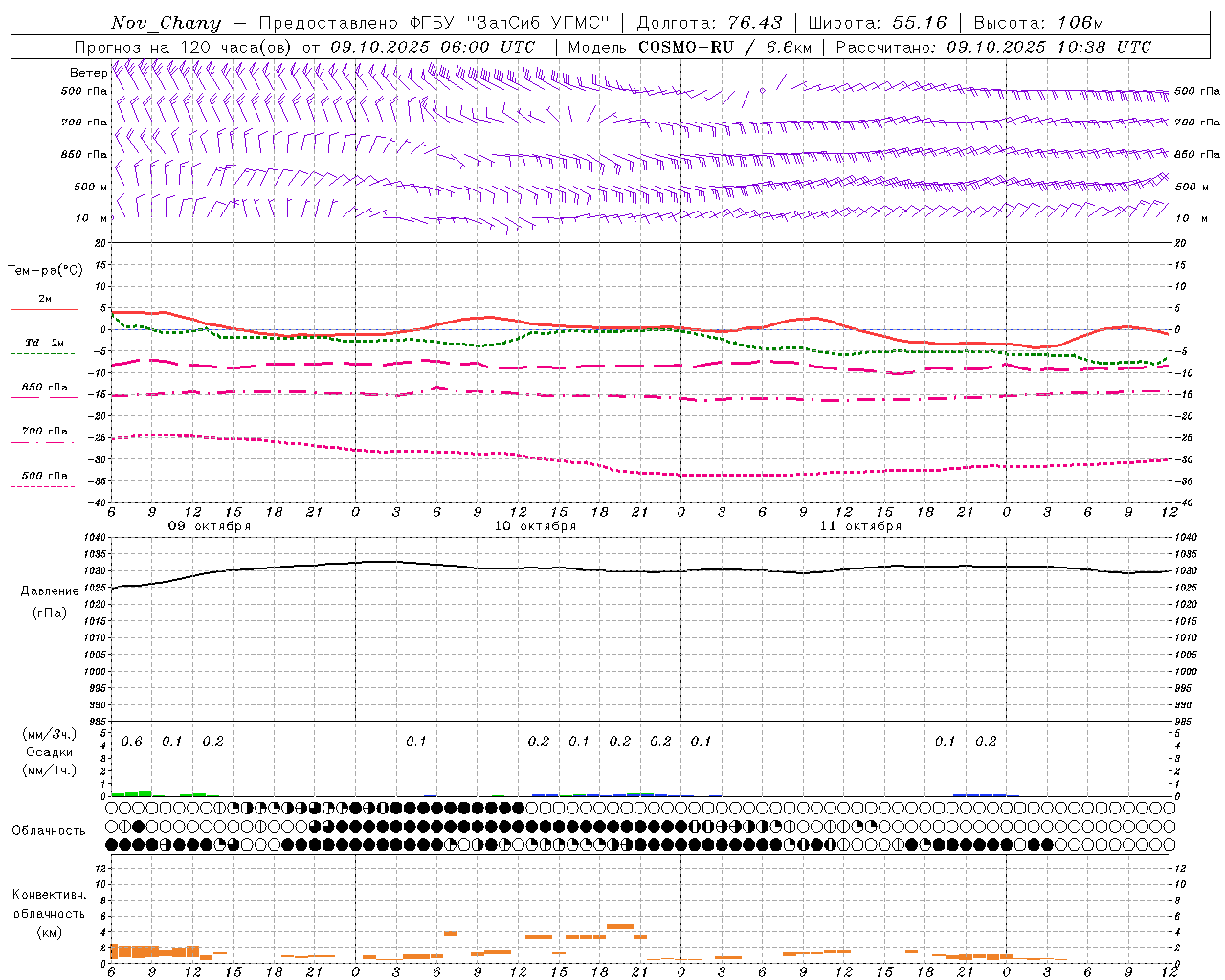
Task: Click "Рассчитано: 09.10.2025 10:38 UTC" text
Action: (993, 47)
